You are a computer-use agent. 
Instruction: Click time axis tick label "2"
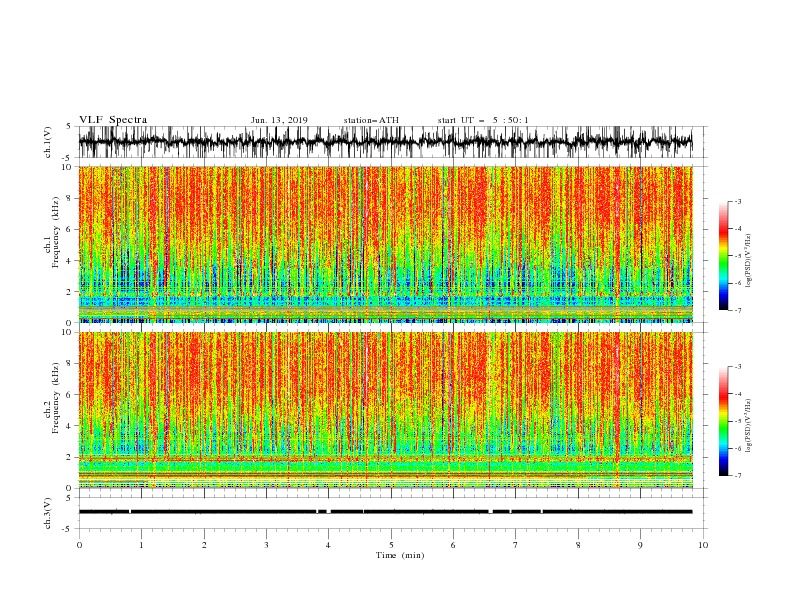(204, 545)
